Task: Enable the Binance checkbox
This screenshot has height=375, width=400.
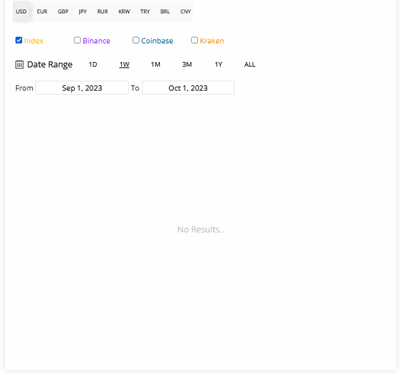Action: pyautogui.click(x=77, y=40)
